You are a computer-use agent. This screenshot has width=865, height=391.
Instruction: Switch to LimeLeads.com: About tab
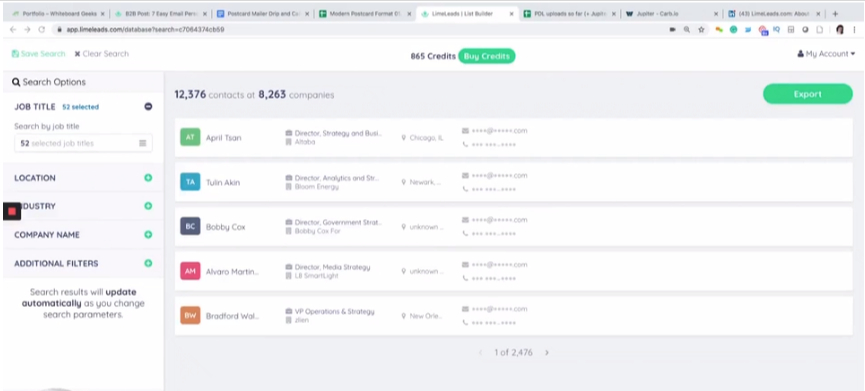pyautogui.click(x=775, y=14)
